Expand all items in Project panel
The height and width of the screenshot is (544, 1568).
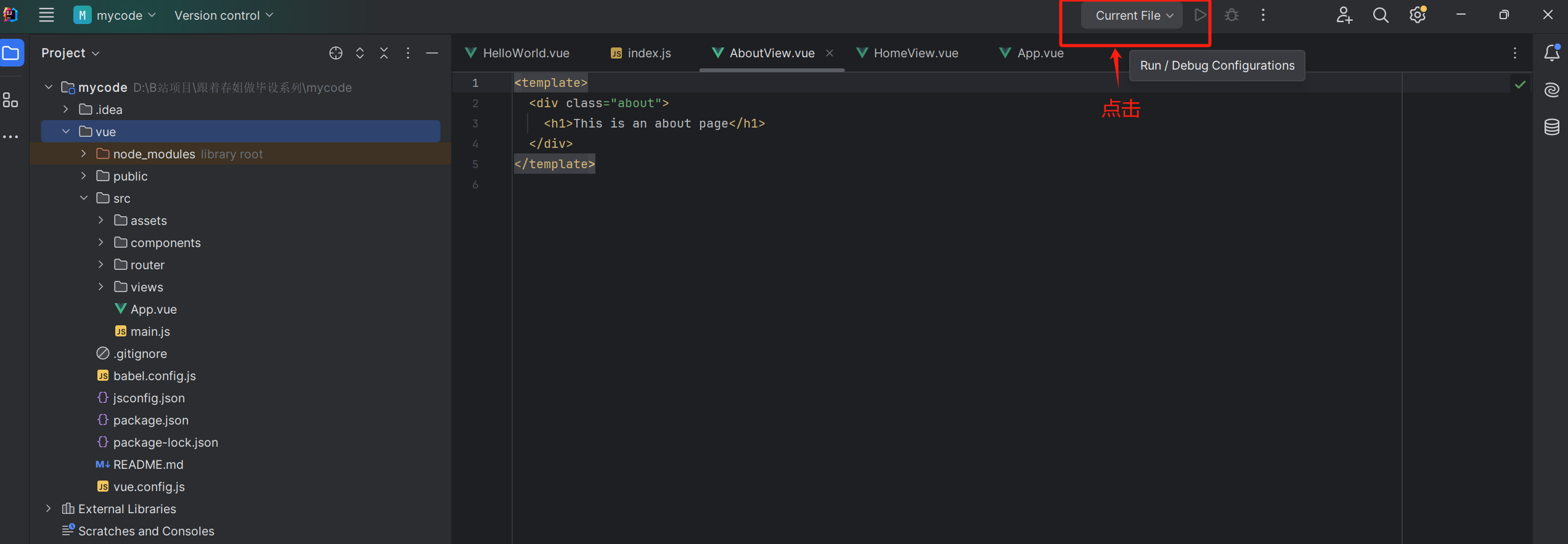pos(360,53)
